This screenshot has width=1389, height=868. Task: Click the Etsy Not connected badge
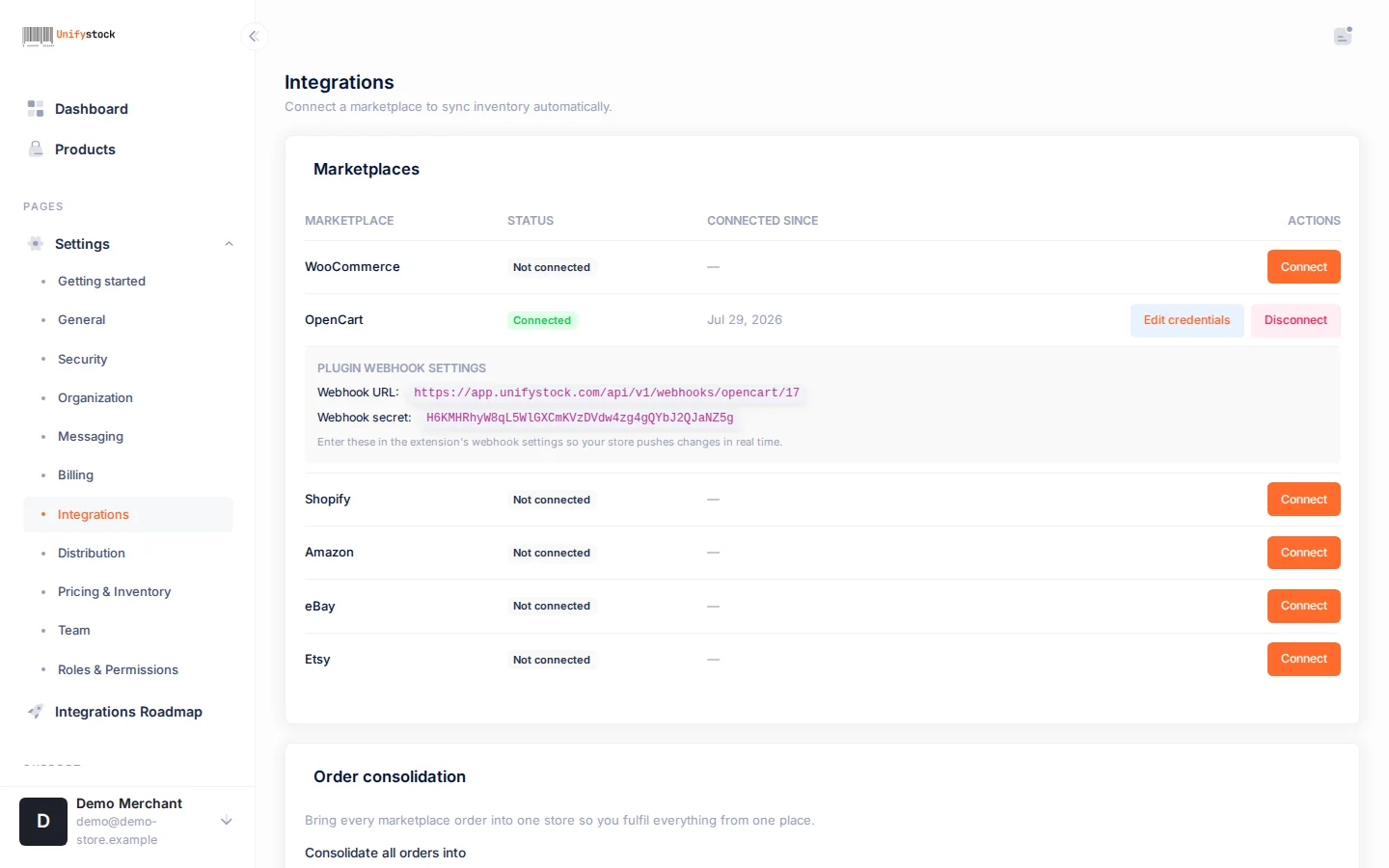point(552,660)
